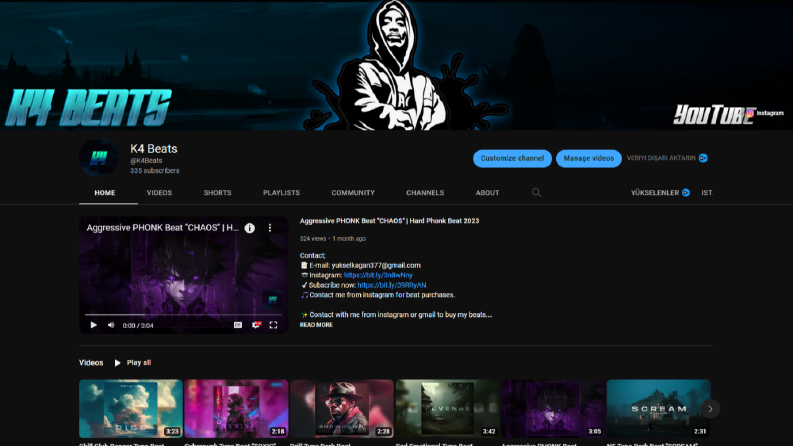Click the YÜKSELENLER extension icon
Image resolution: width=793 pixels, height=446 pixels.
pyautogui.click(x=686, y=193)
